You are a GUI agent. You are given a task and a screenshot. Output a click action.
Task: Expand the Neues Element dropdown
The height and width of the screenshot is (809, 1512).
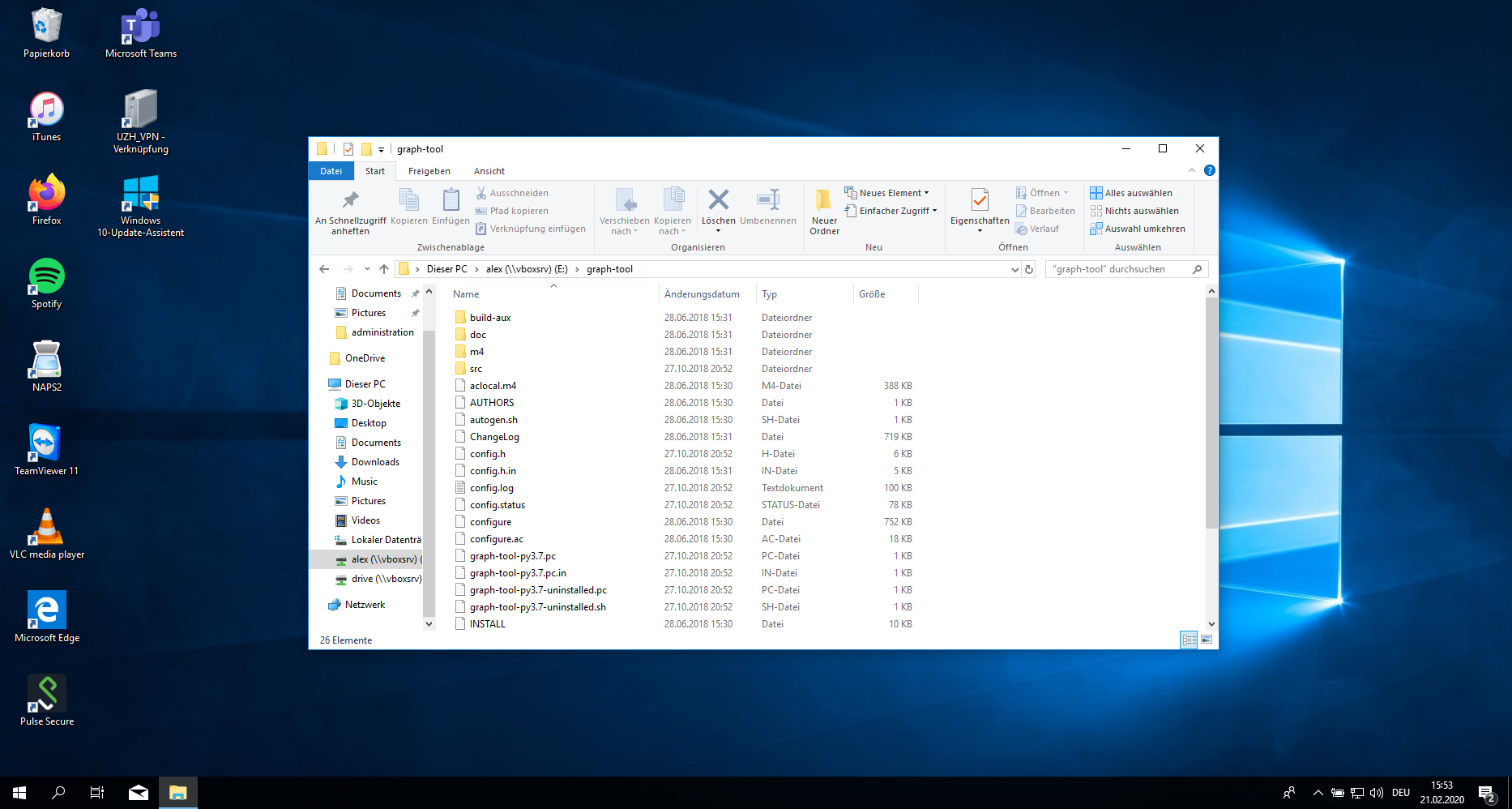pyautogui.click(x=887, y=193)
